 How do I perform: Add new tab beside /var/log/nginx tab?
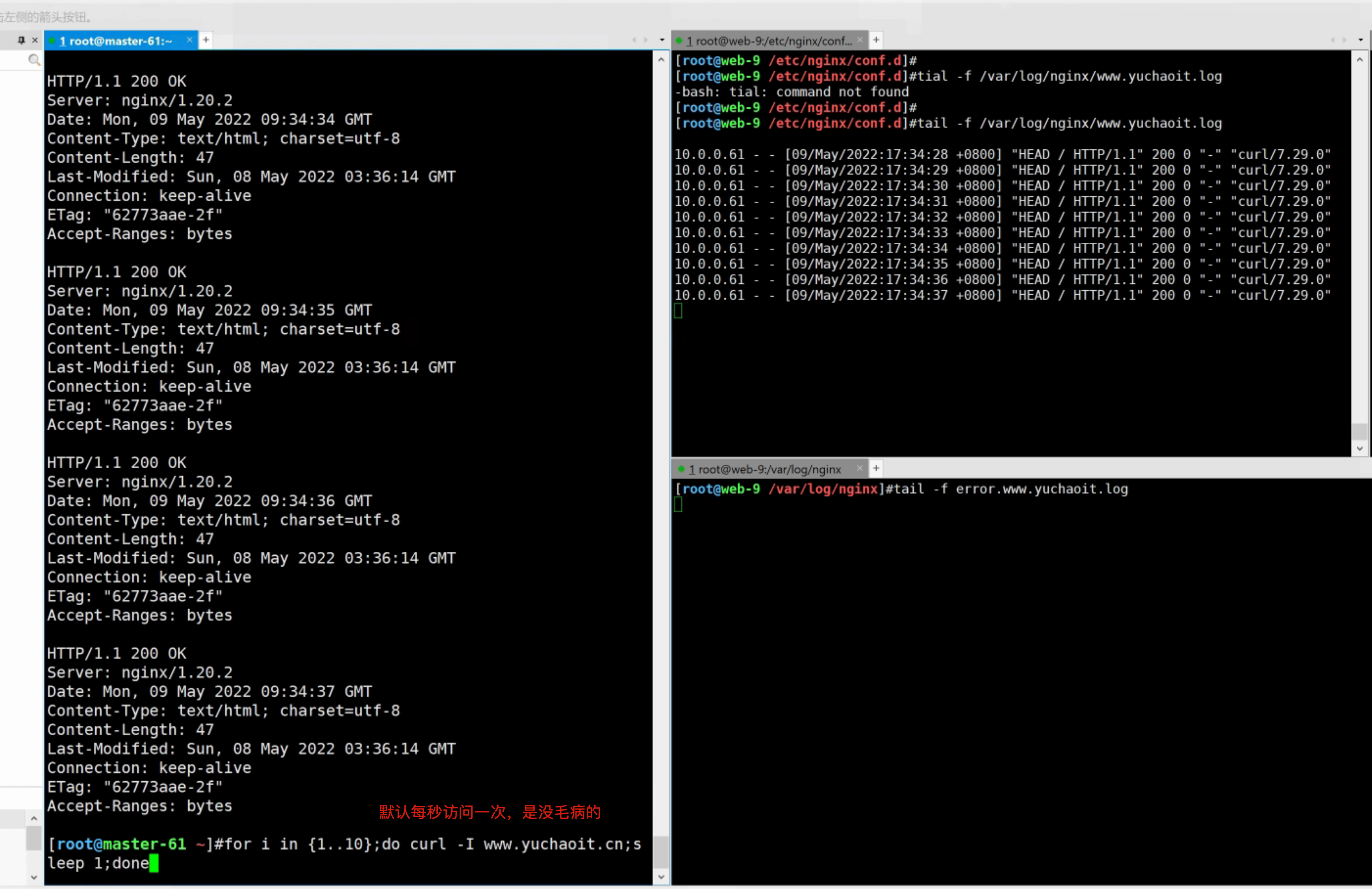coord(876,468)
